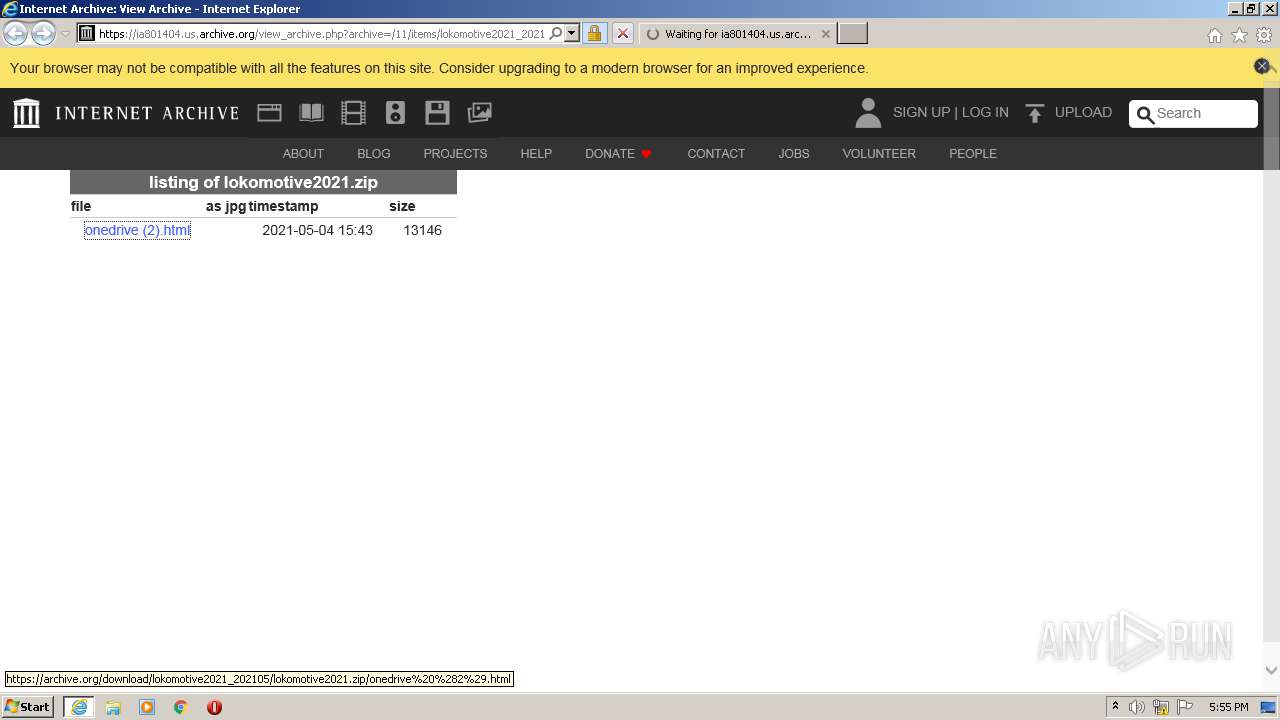Show hidden system tray icons

[x=1115, y=707]
